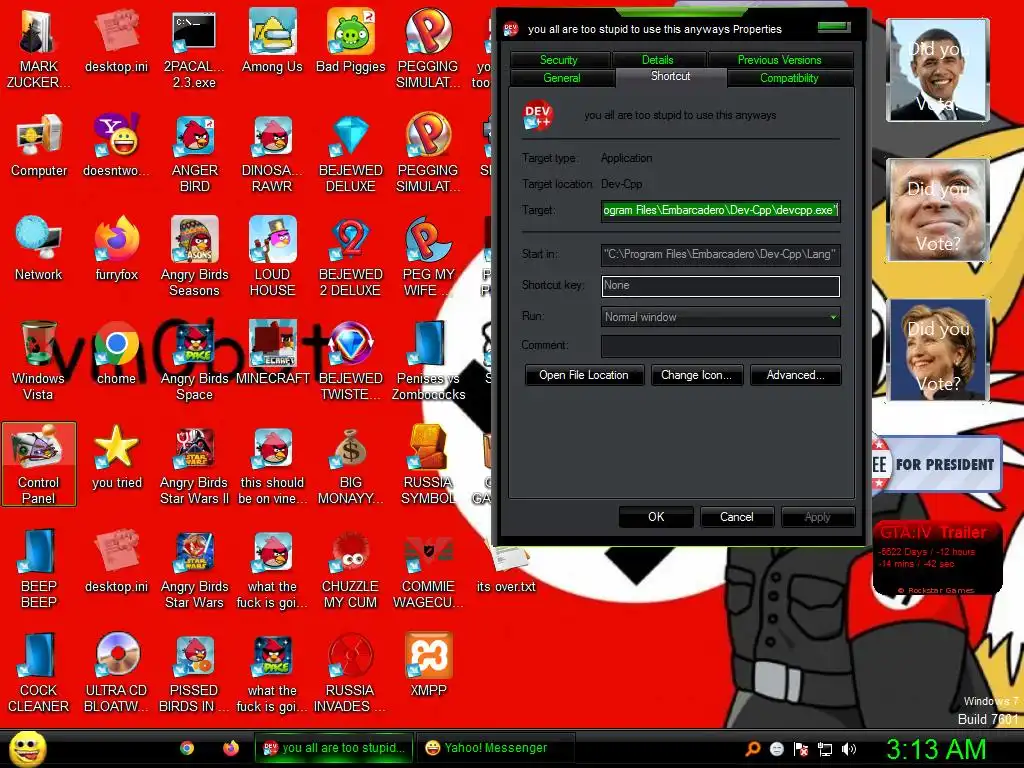
Task: Click the Obama 'Did you Vote?' gadget
Action: click(x=938, y=70)
